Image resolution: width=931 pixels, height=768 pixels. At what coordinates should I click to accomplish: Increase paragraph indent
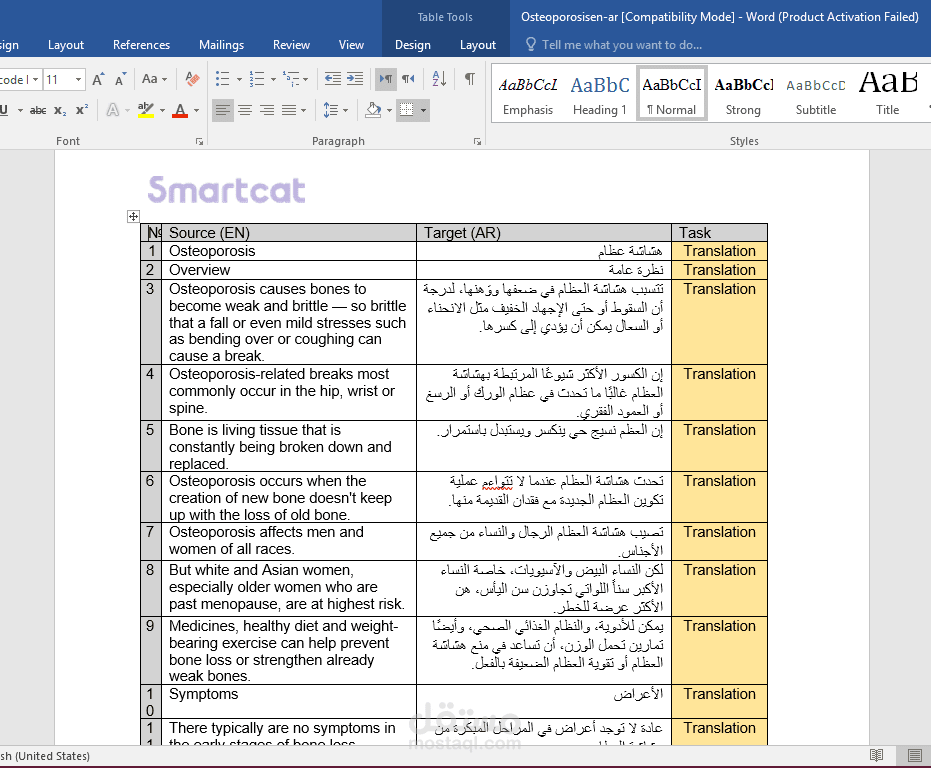point(355,79)
